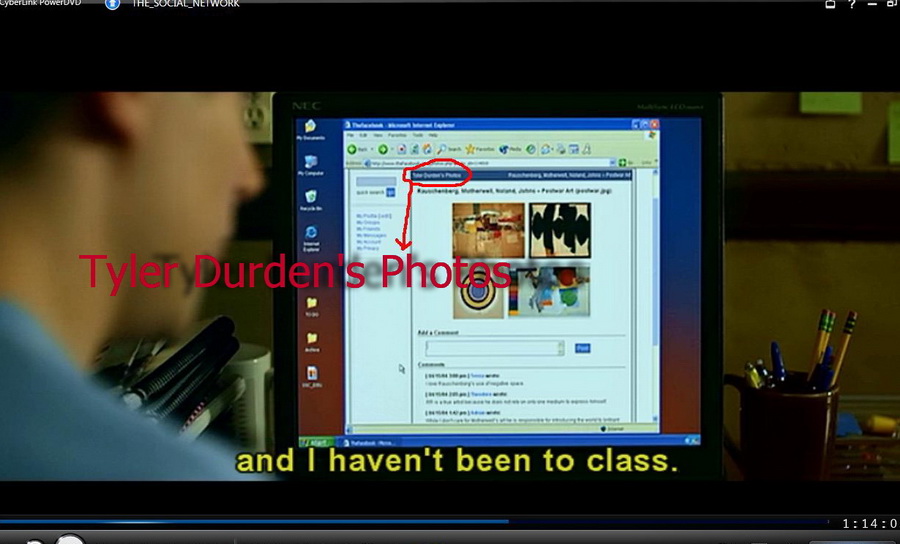
Task: Click the Internet zone status bar indicator
Action: pos(612,429)
